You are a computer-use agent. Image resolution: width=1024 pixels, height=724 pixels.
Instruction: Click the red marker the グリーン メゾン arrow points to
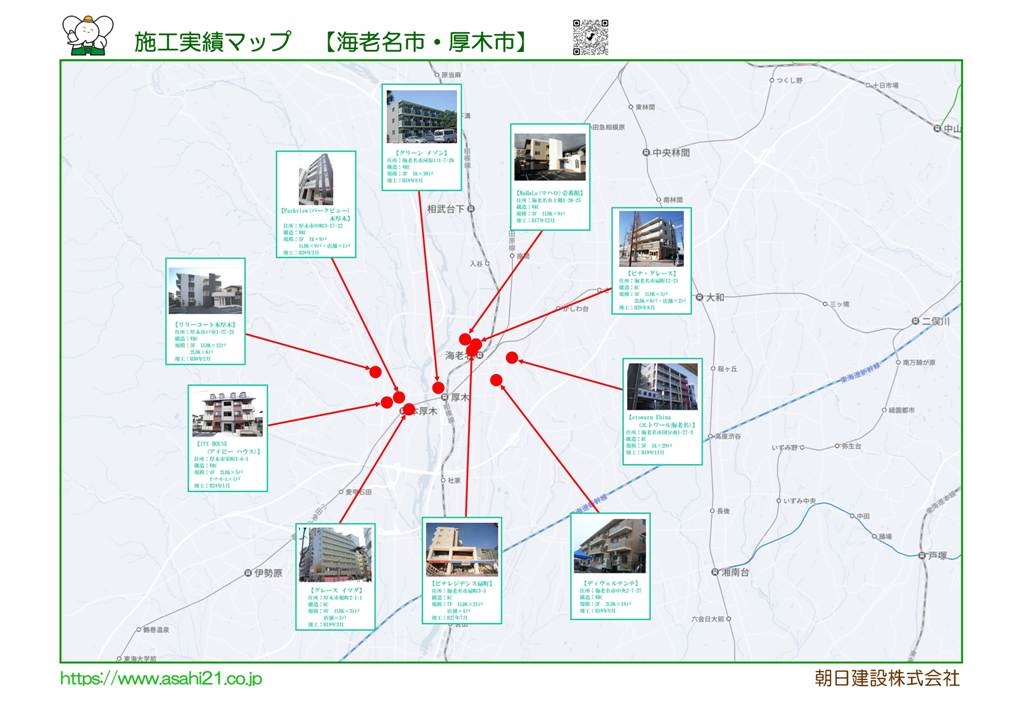(x=438, y=388)
